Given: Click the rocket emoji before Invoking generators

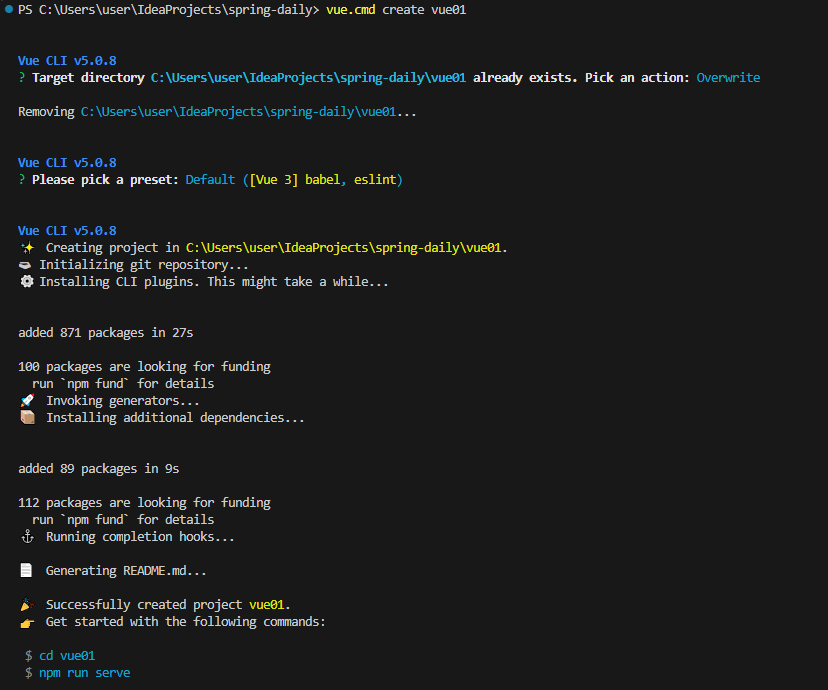Looking at the screenshot, I should coord(27,400).
